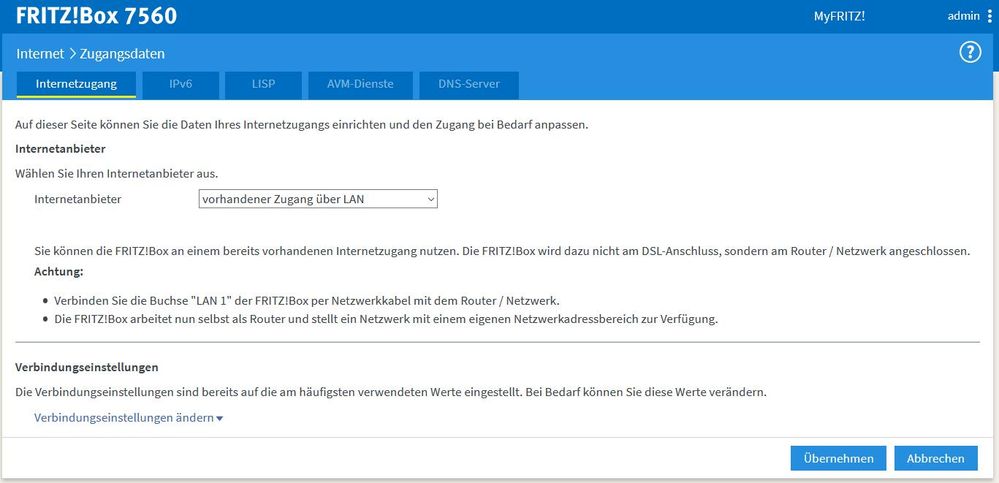
Task: Switch to the DNS-Server tab
Action: (469, 84)
